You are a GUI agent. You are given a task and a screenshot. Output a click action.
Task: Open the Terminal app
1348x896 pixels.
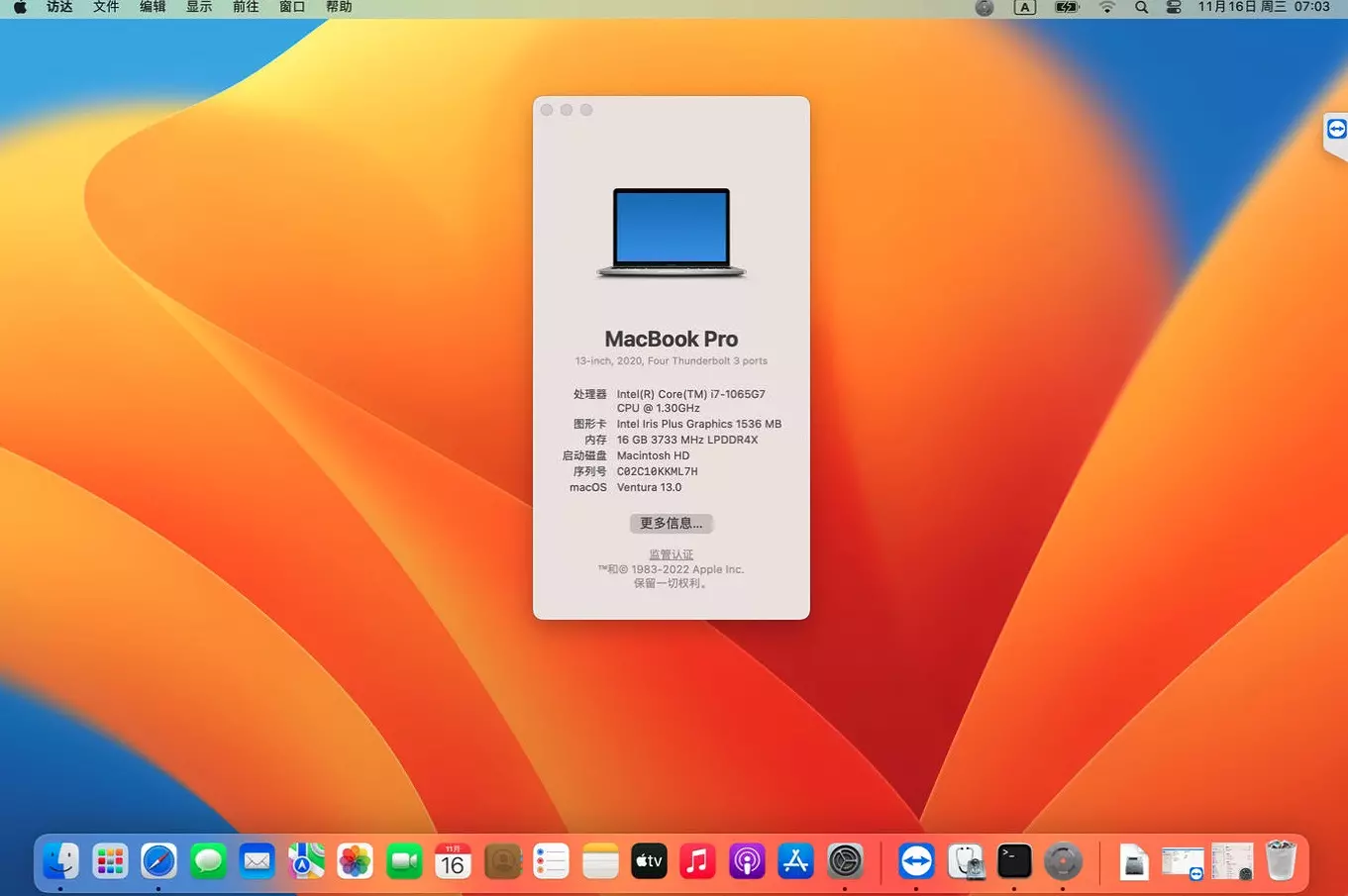pyautogui.click(x=1014, y=860)
